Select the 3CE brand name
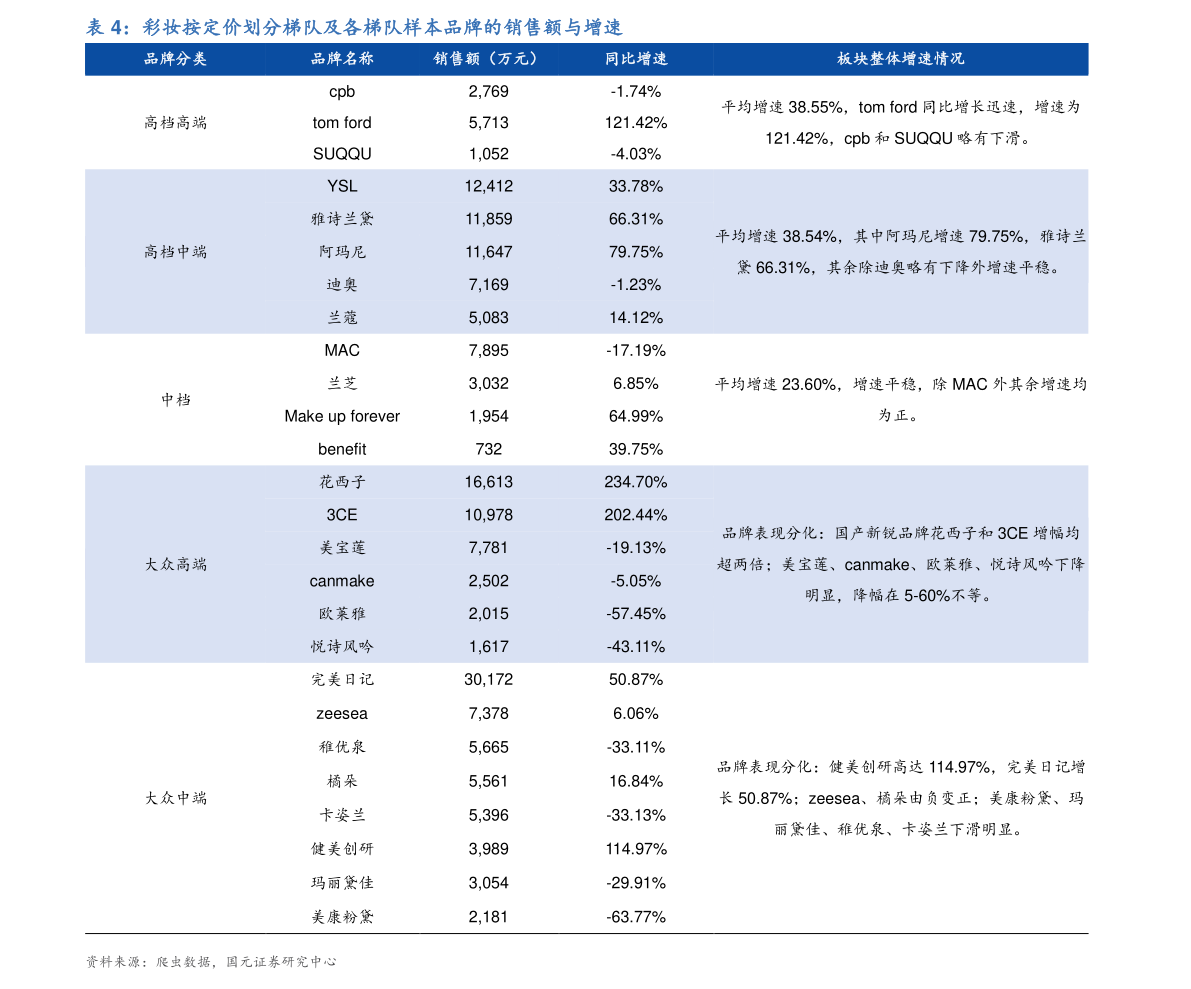Image resolution: width=1191 pixels, height=989 pixels. pyautogui.click(x=342, y=515)
